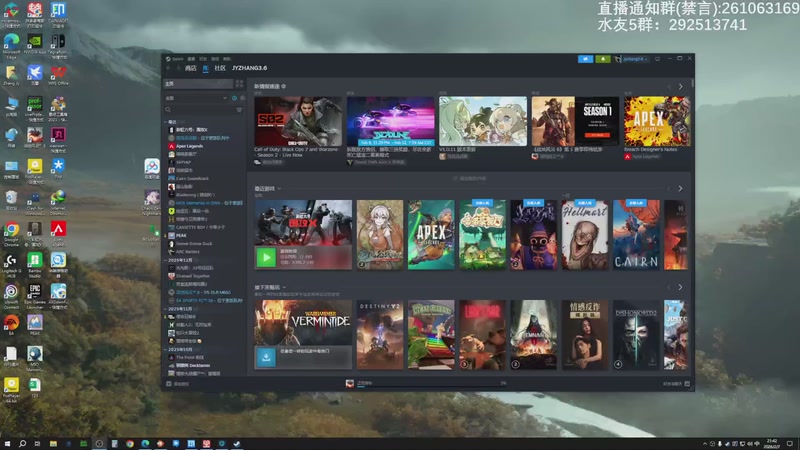
Task: Click the library search field
Action: click(199, 110)
